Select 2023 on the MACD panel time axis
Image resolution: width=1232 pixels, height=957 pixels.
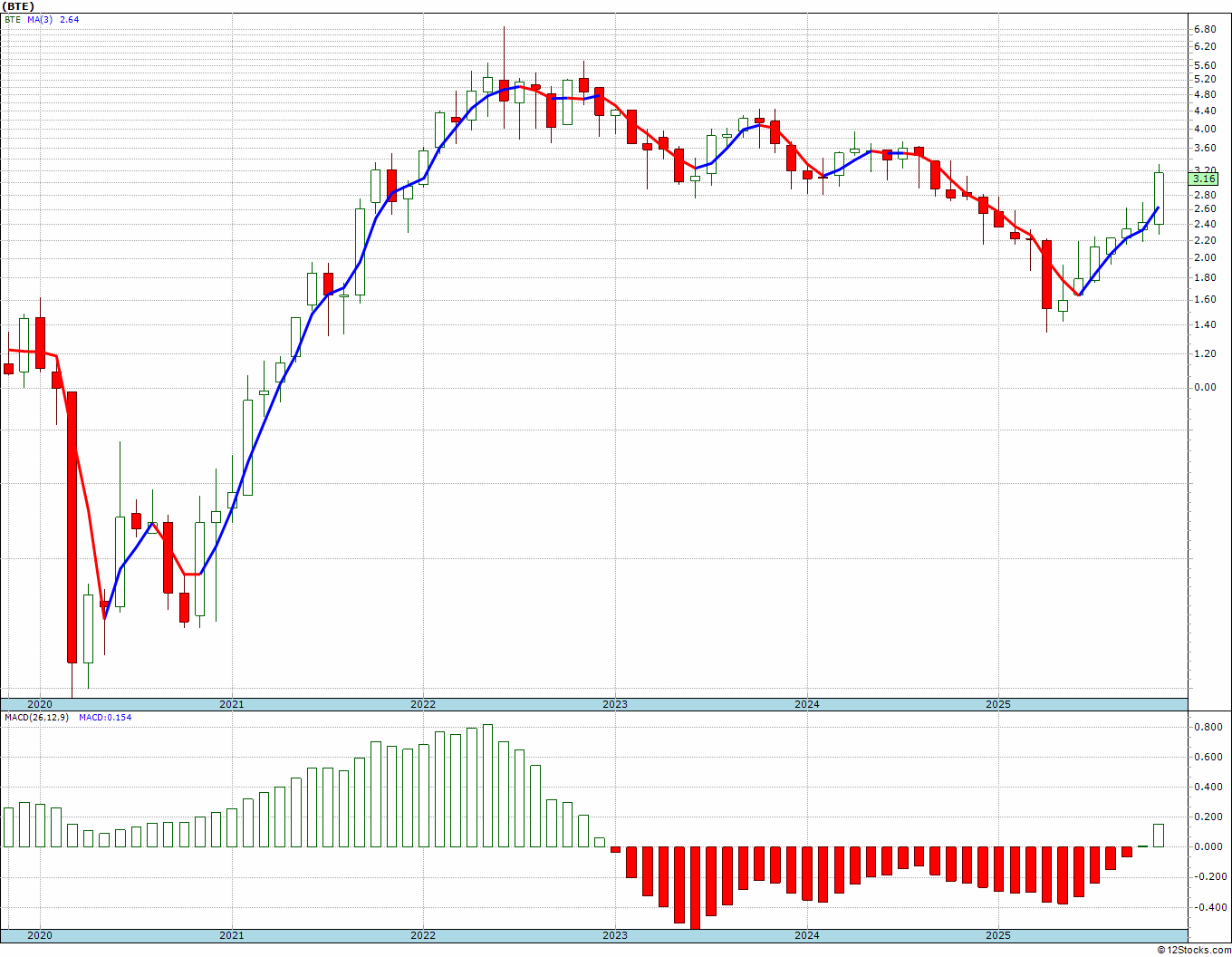tap(615, 935)
